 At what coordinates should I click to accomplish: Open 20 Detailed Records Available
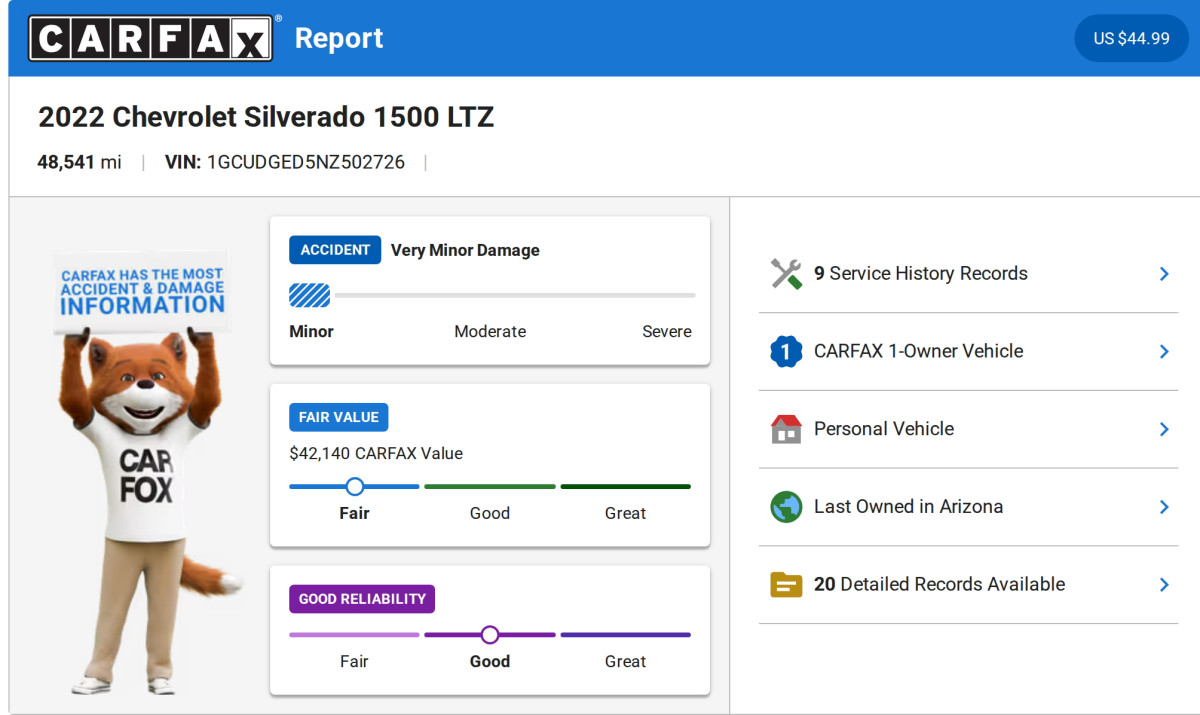(x=968, y=584)
